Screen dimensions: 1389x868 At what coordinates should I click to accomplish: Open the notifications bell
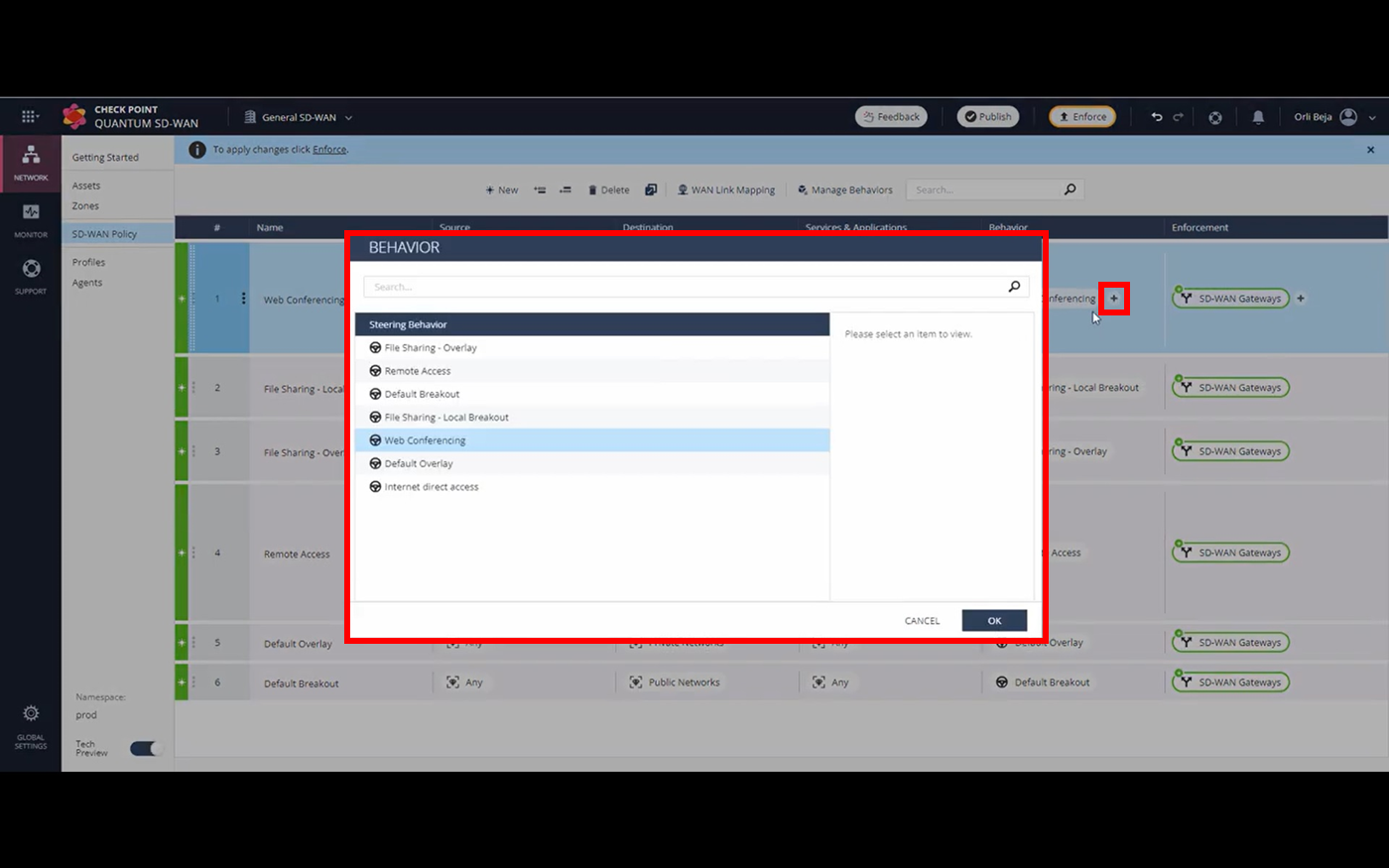(1258, 117)
